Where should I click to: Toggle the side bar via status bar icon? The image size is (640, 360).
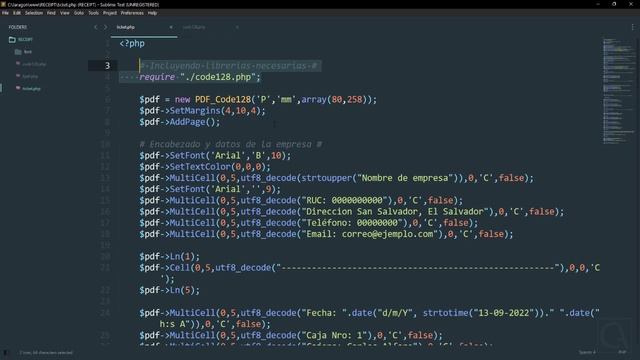click(x=5, y=352)
